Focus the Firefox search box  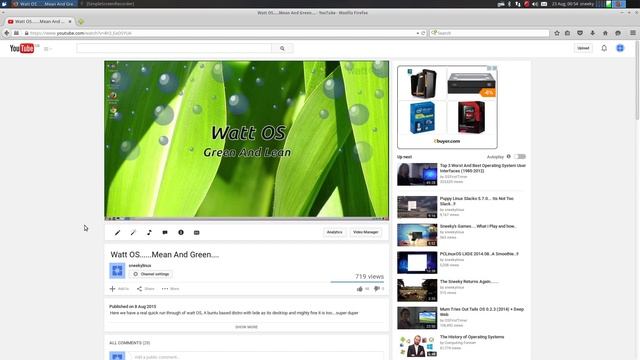490,33
